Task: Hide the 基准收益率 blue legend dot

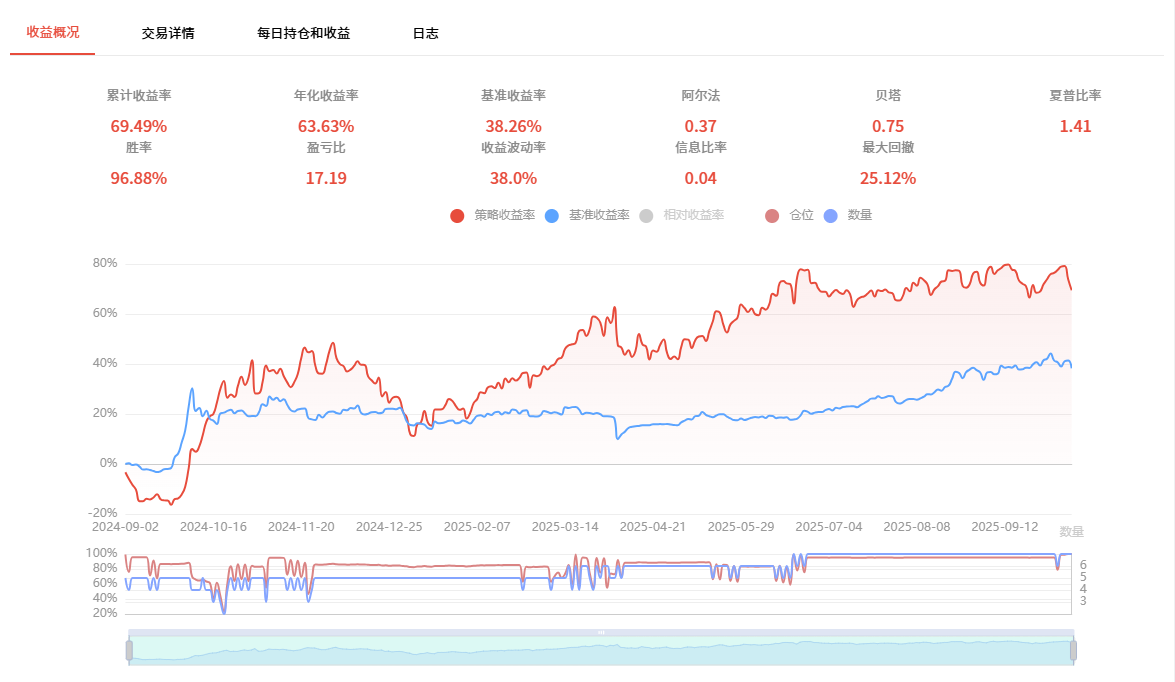Action: 551,216
